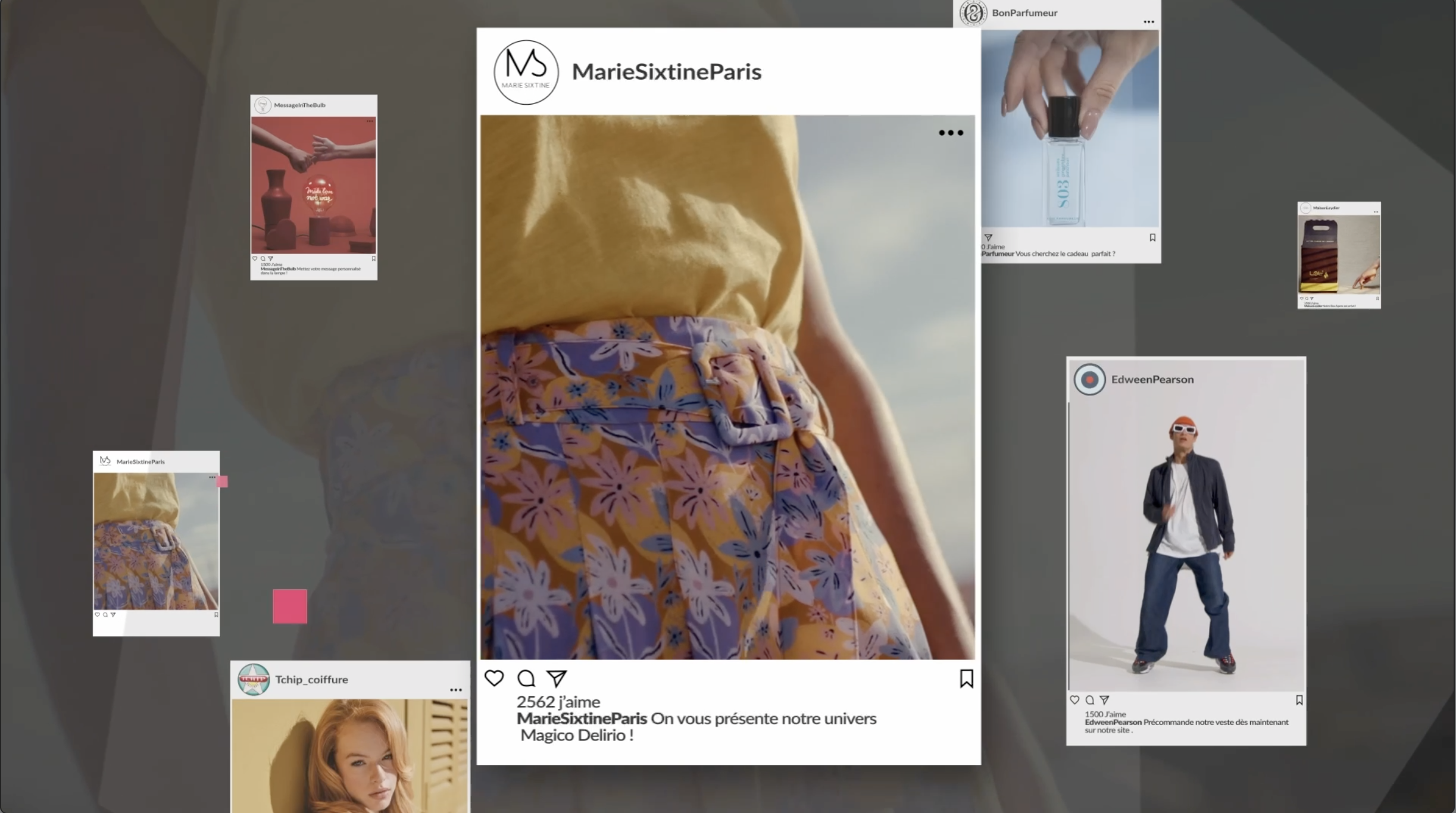Viewport: 1456px width, 813px height.
Task: Bookmark the EdweenPearson post
Action: pos(1299,700)
